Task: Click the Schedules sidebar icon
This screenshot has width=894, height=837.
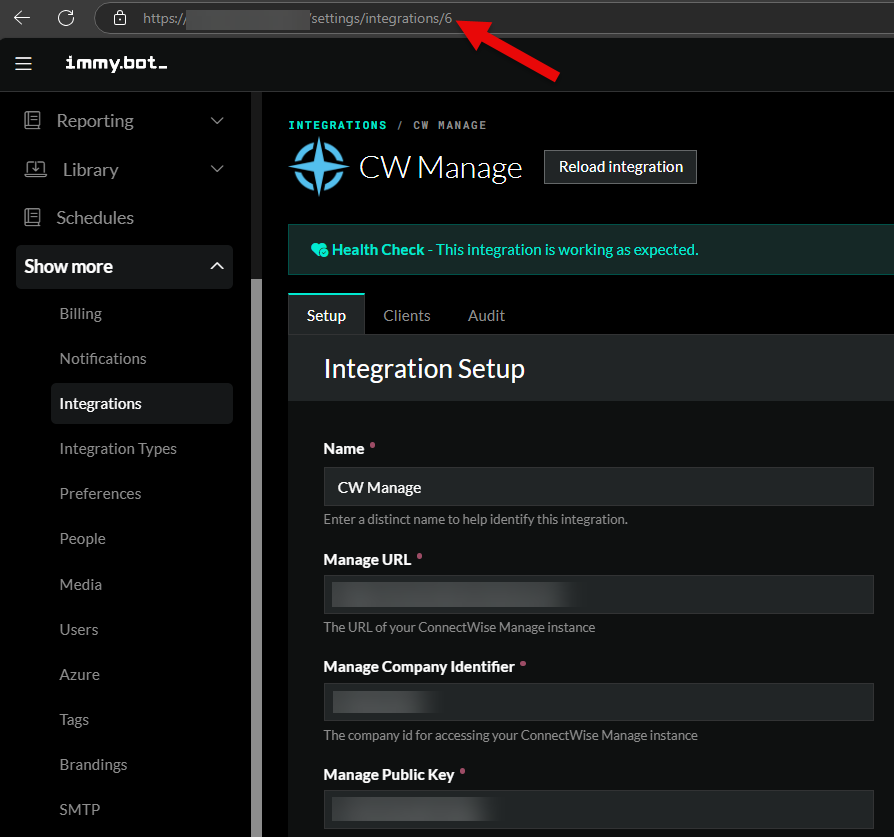Action: point(33,217)
